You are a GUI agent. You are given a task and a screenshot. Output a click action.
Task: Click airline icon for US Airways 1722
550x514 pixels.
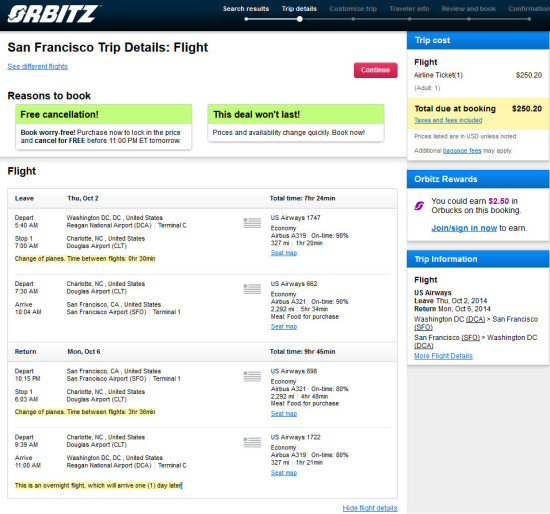click(252, 442)
